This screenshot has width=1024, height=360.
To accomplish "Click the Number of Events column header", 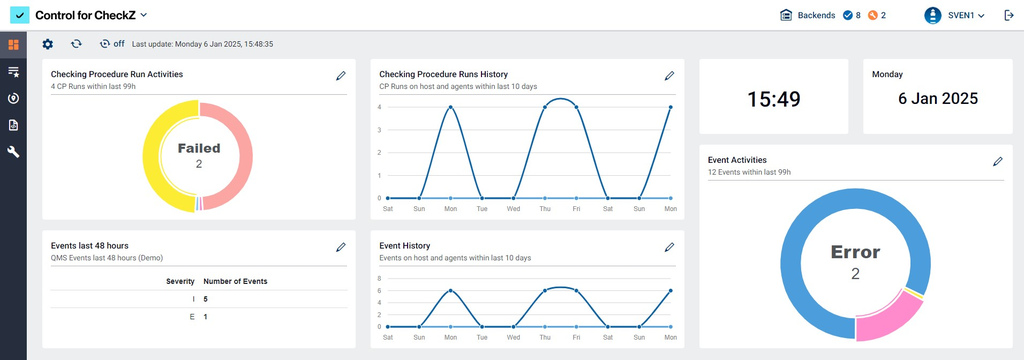I will [235, 282].
